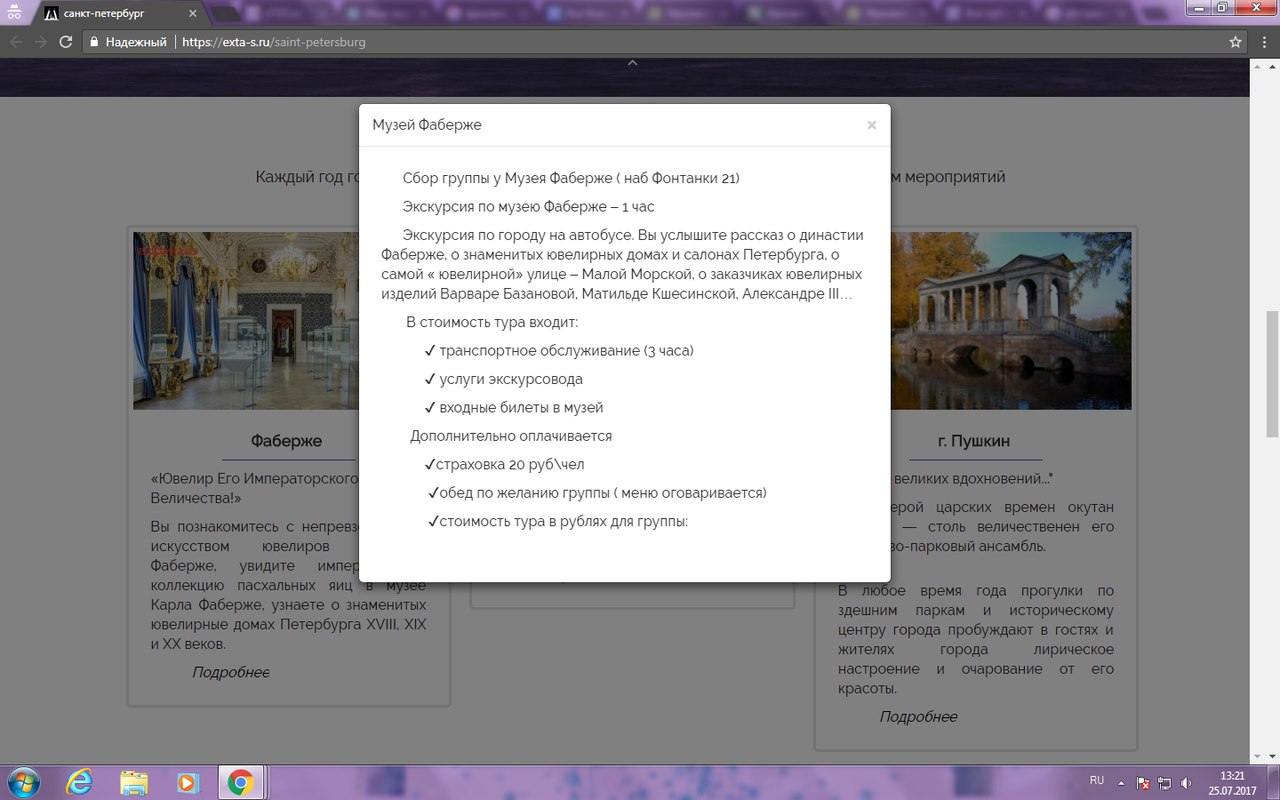
Task: Open a new tab in Chrome
Action: coord(224,15)
